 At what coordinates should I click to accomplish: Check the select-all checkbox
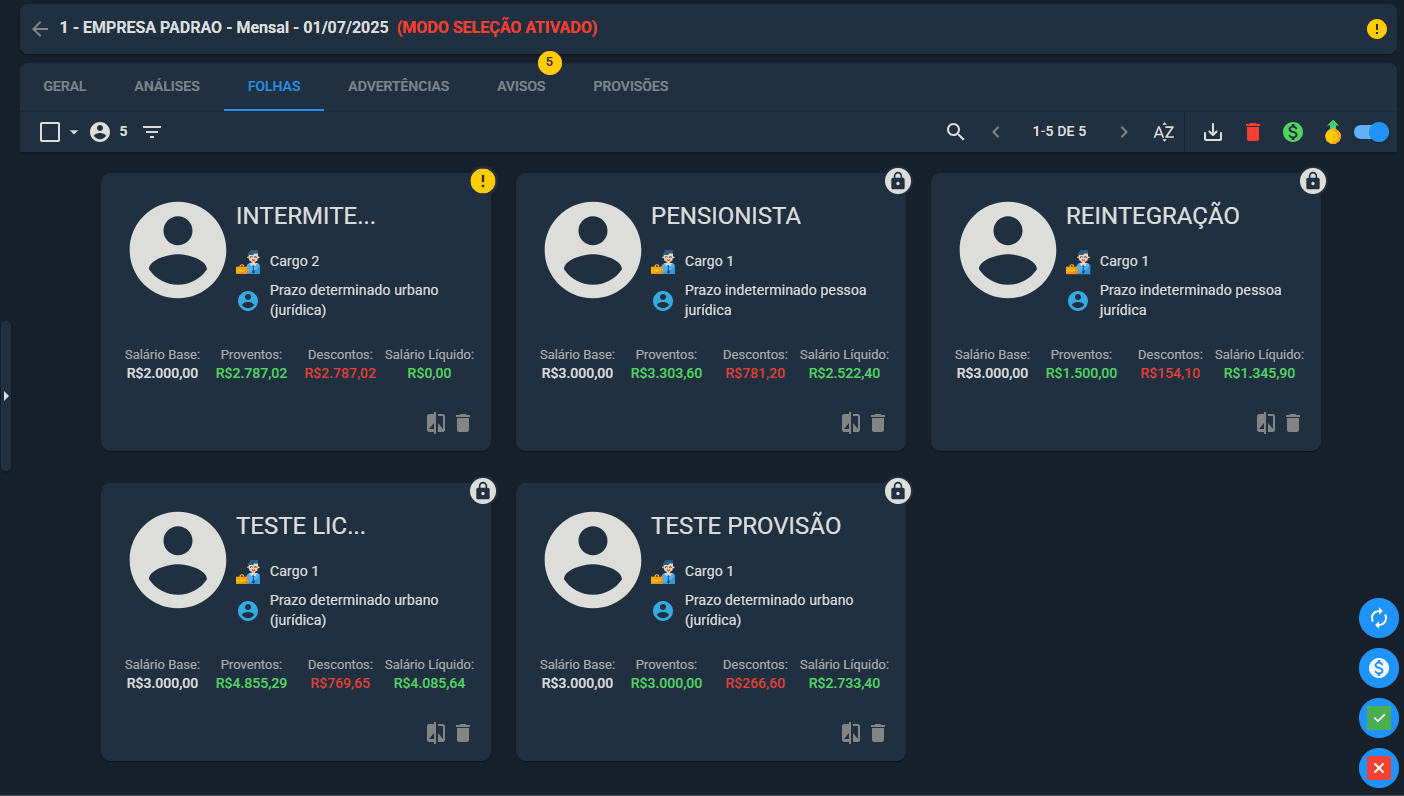click(x=50, y=132)
